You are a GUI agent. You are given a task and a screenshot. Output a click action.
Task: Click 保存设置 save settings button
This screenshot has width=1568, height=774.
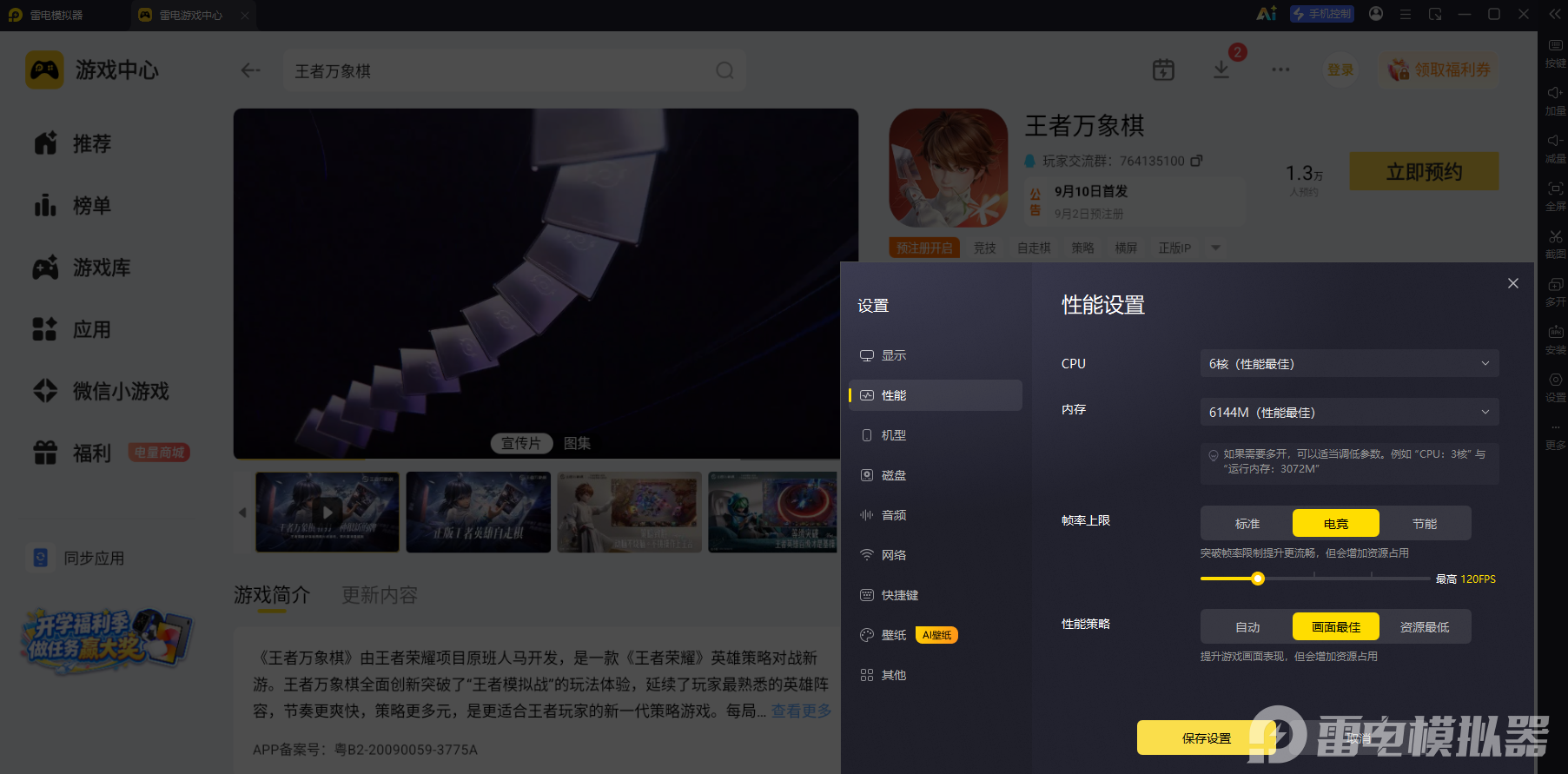pyautogui.click(x=1207, y=738)
